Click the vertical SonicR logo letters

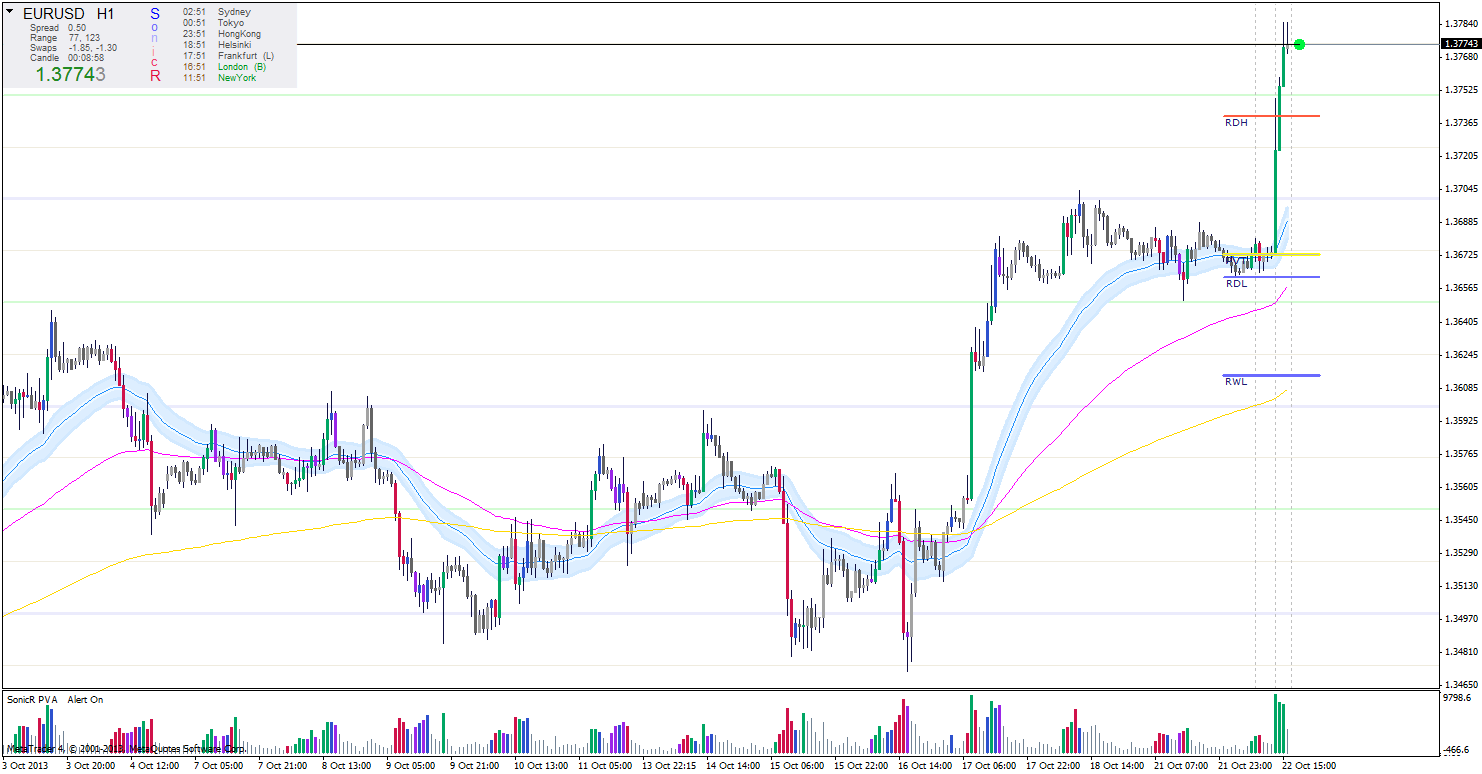155,45
